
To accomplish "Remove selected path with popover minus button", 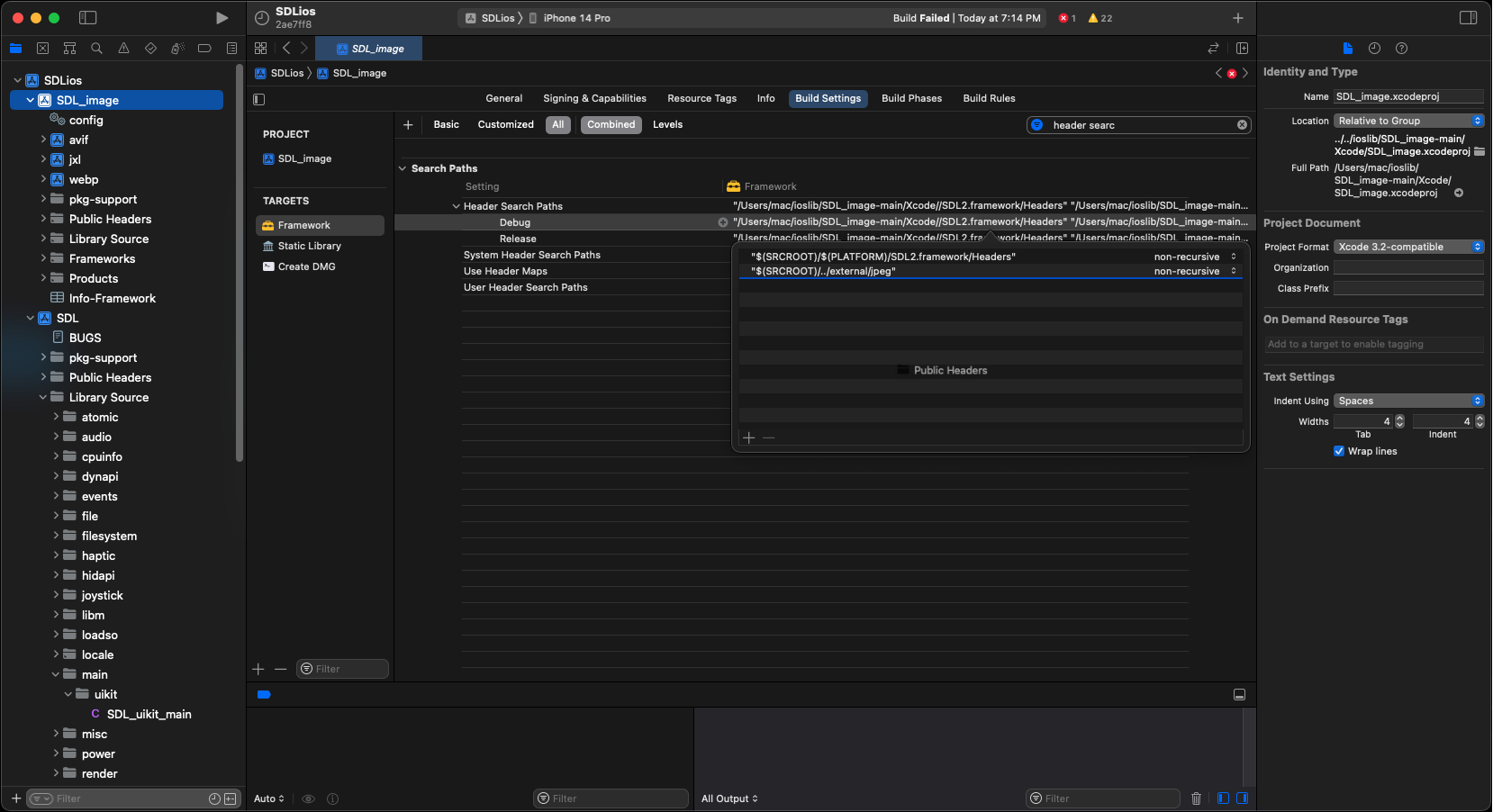I will [768, 438].
